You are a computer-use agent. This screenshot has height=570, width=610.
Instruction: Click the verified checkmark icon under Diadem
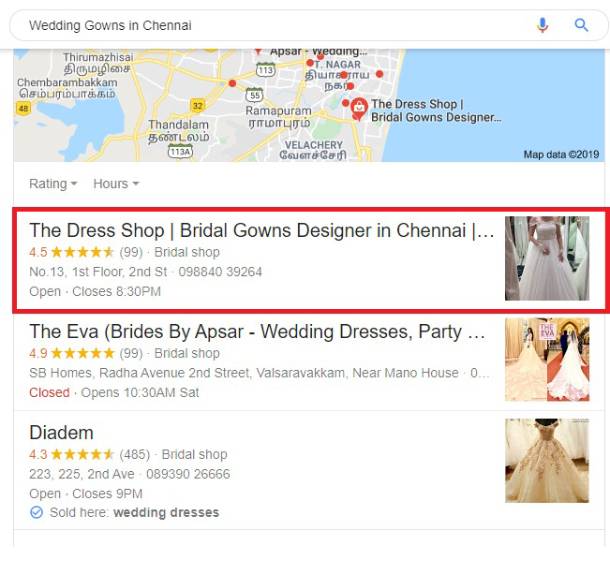[x=37, y=512]
